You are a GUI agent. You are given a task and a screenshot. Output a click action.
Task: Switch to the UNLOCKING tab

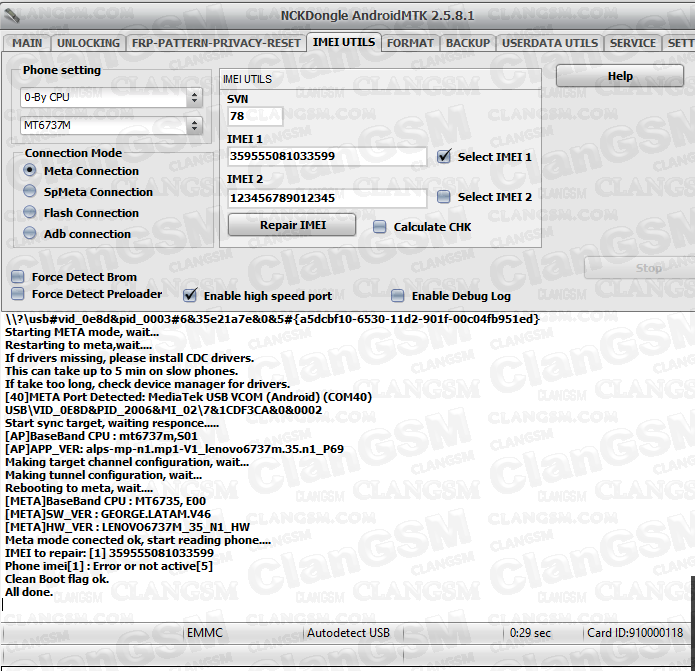(88, 43)
